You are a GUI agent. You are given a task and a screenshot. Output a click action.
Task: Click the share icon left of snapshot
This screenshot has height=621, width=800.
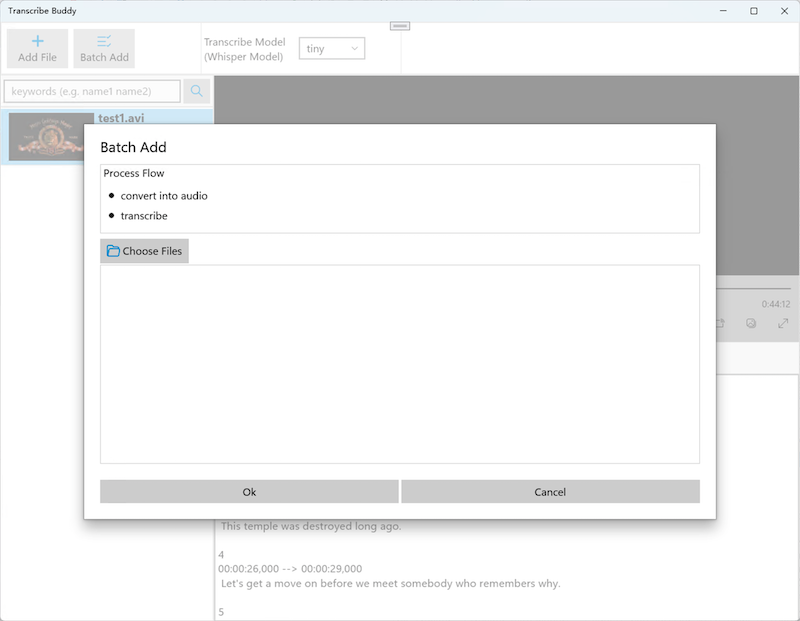(x=719, y=324)
